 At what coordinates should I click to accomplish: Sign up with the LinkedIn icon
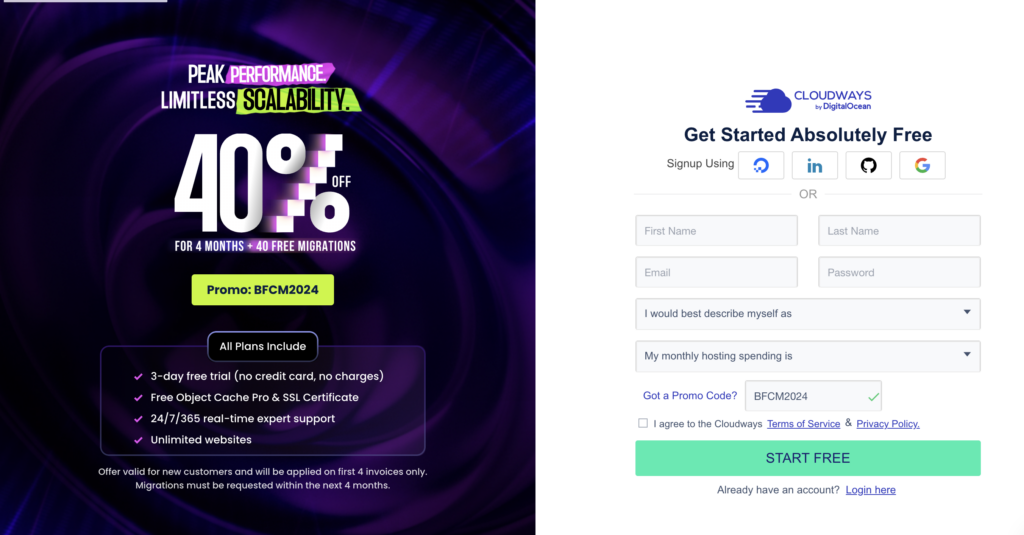(815, 165)
